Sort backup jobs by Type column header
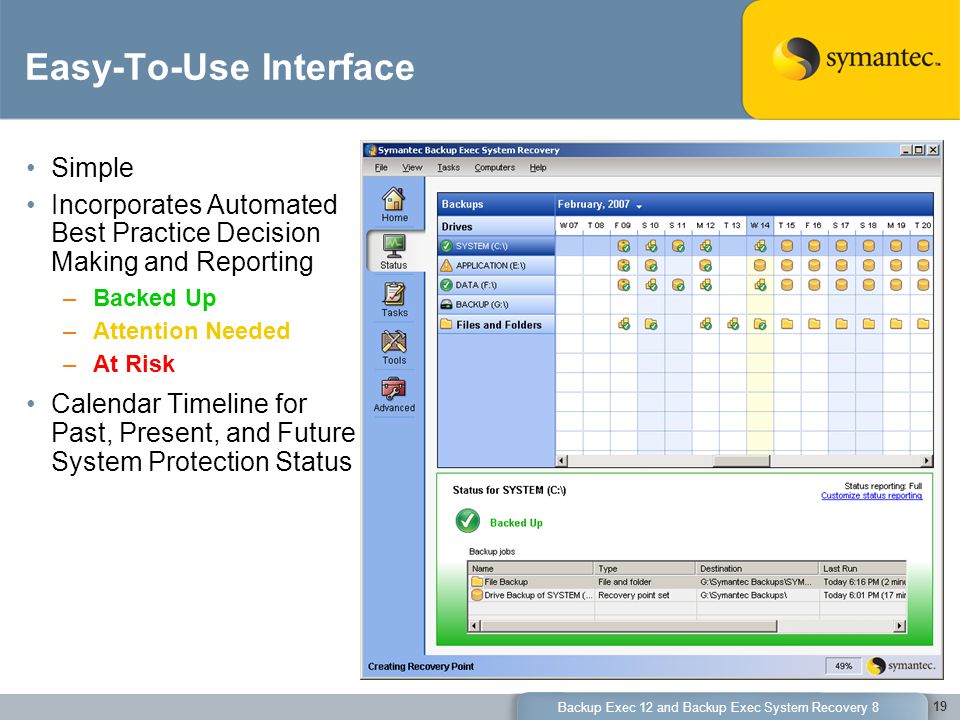The width and height of the screenshot is (960, 720). [x=645, y=568]
